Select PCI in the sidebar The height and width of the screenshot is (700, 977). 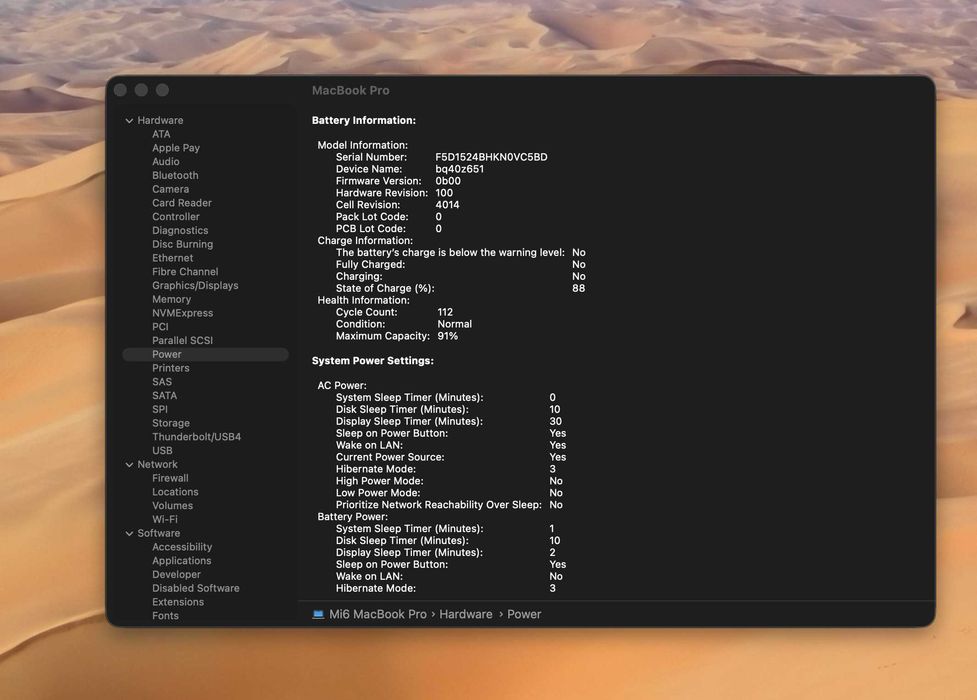160,327
